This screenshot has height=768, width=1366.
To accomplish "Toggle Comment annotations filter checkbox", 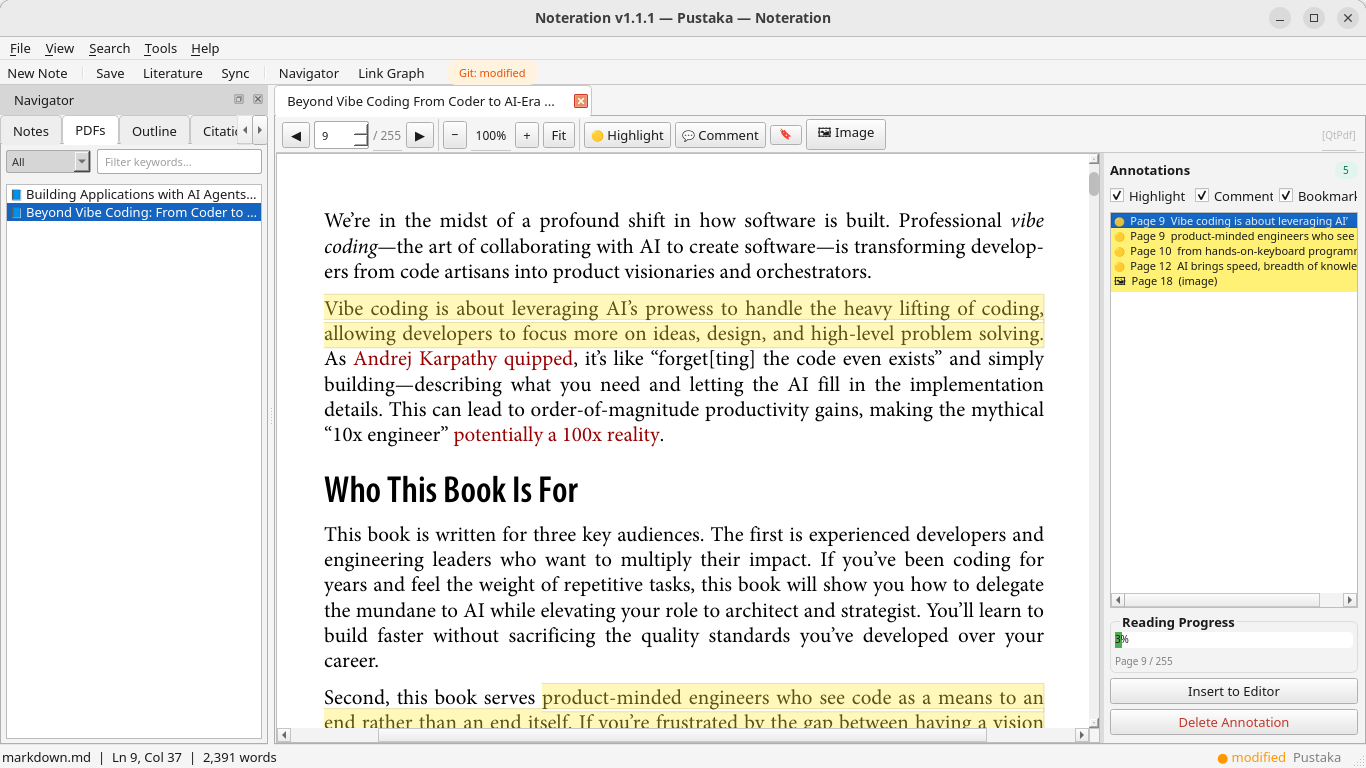I will tap(1202, 196).
